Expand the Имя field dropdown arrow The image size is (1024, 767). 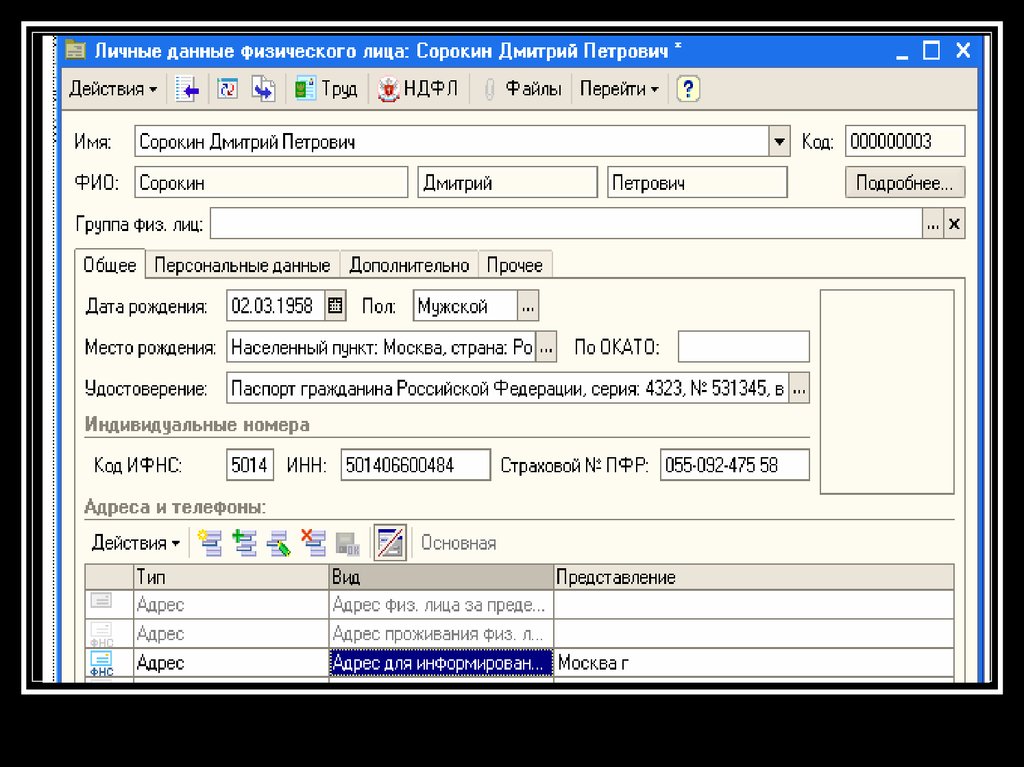click(779, 142)
